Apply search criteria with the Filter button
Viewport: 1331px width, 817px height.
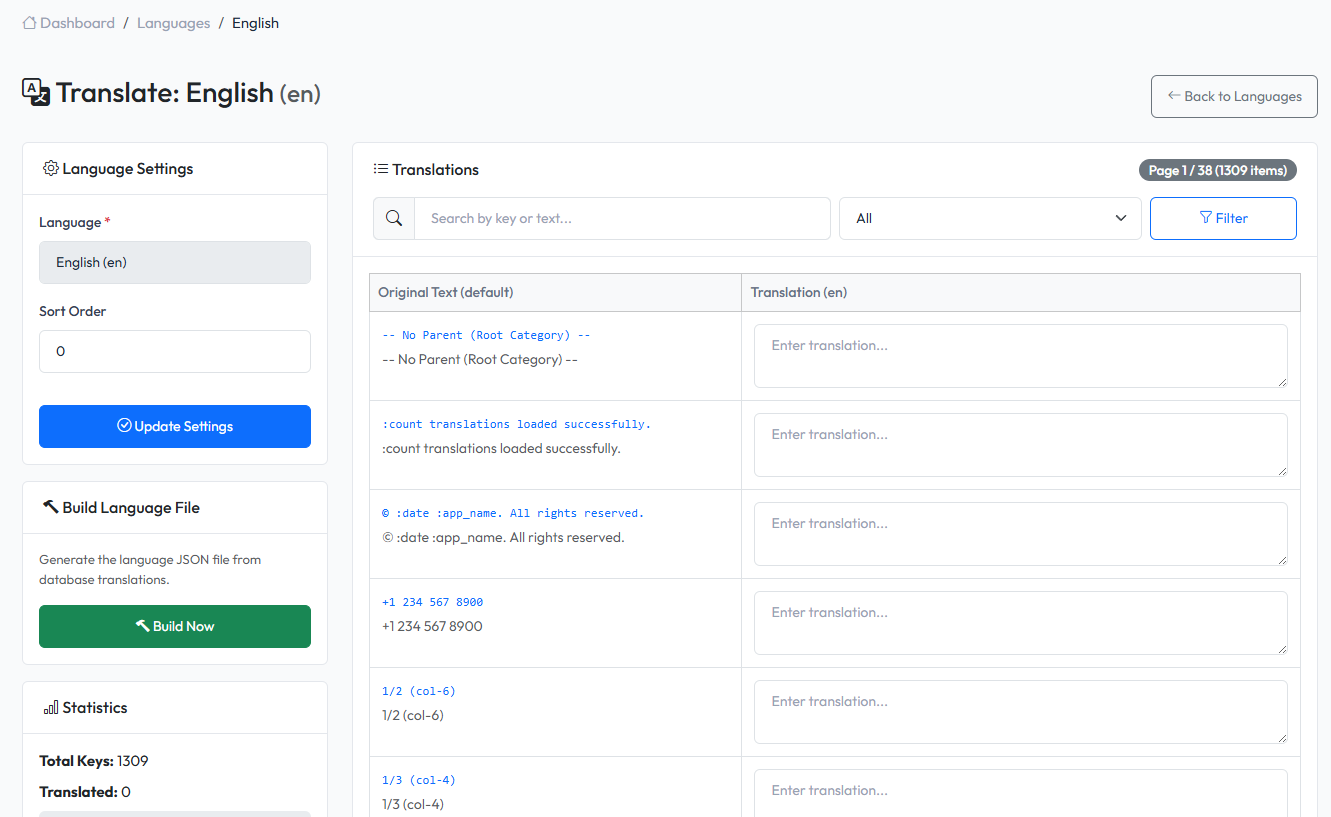(x=1223, y=218)
